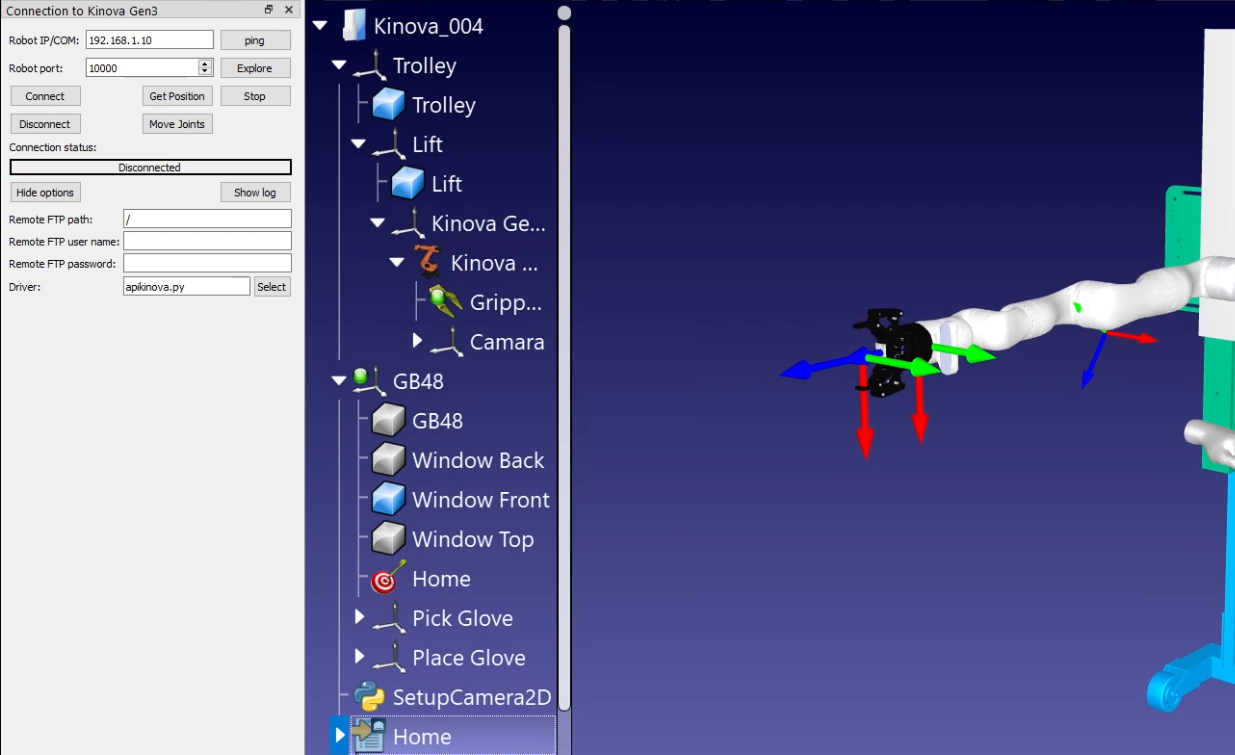Close the Connection to Kinova Gen3 panel

pyautogui.click(x=289, y=10)
